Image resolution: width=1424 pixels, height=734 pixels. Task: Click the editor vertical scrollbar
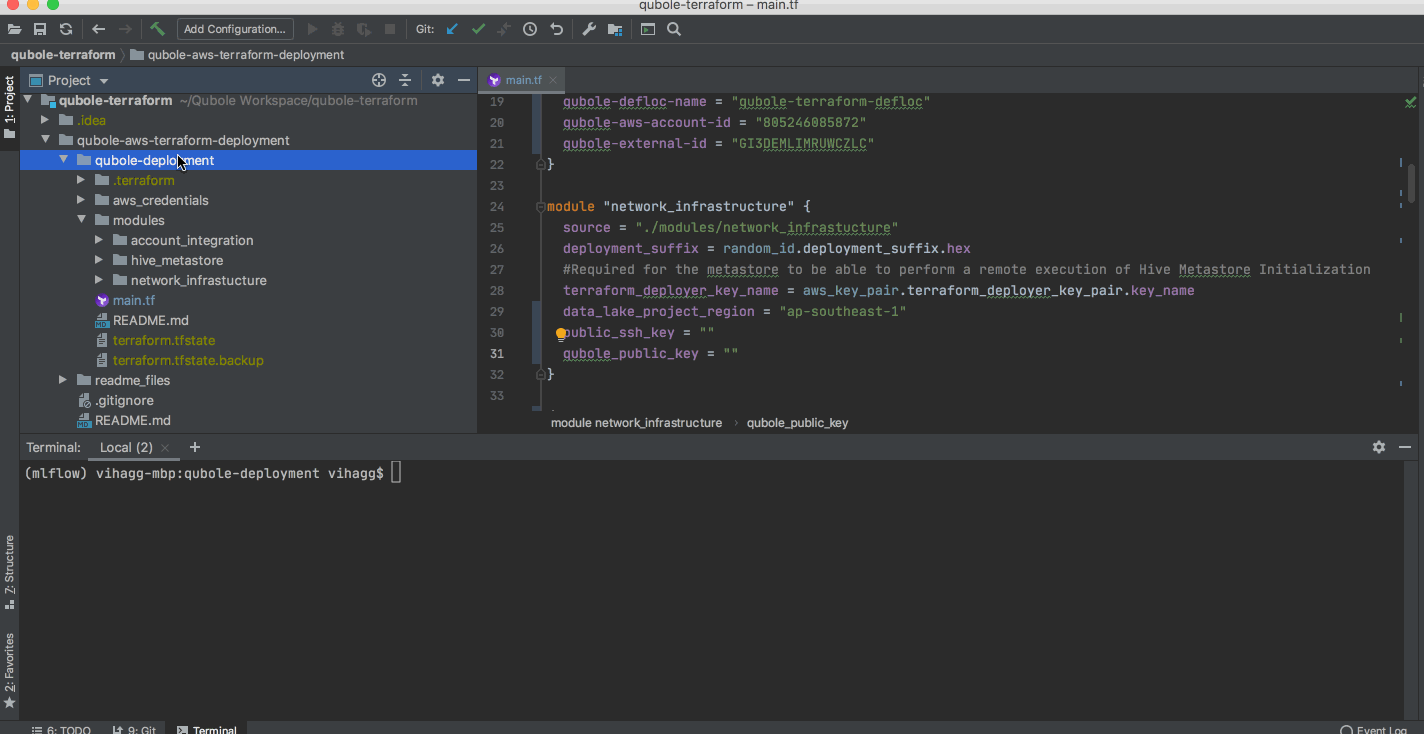click(x=1411, y=183)
